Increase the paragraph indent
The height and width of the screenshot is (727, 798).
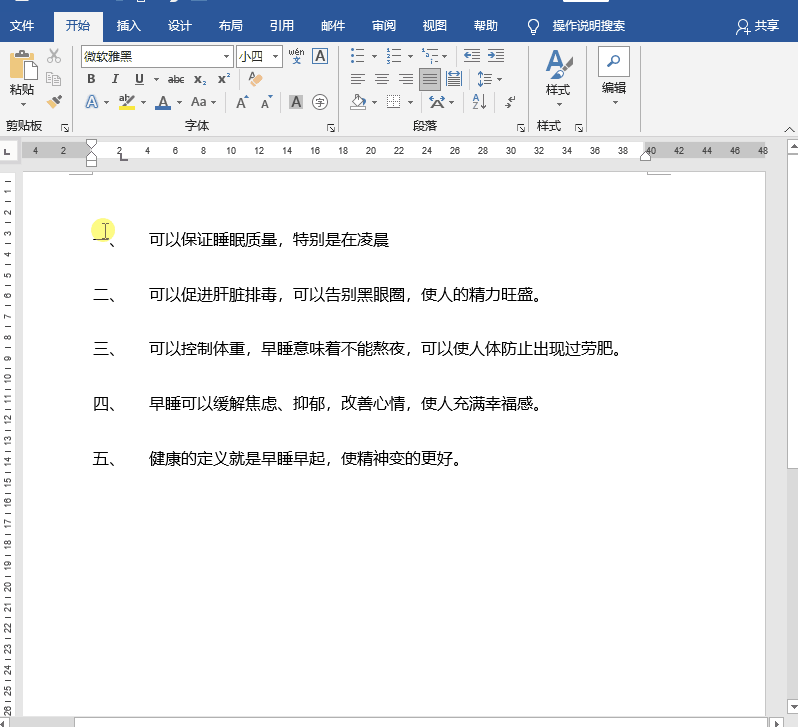point(495,56)
